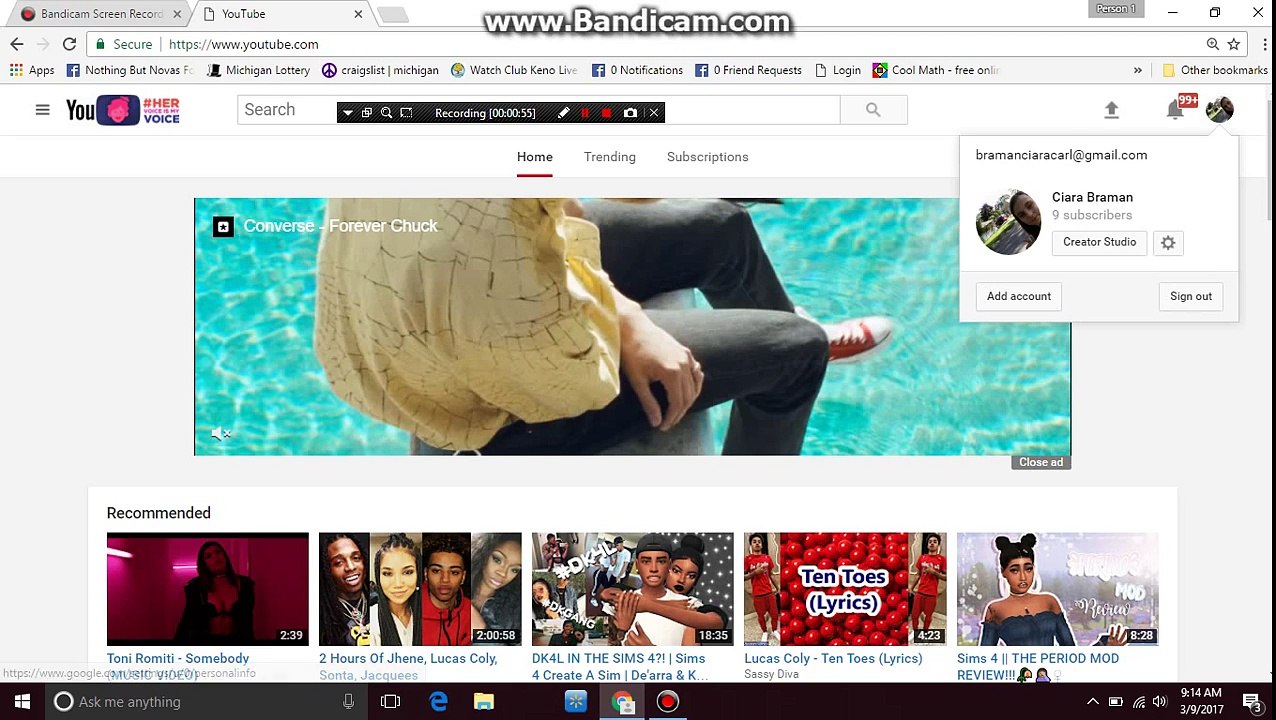This screenshot has height=720, width=1276.
Task: Stop the Bandicam recording
Action: coord(607,113)
